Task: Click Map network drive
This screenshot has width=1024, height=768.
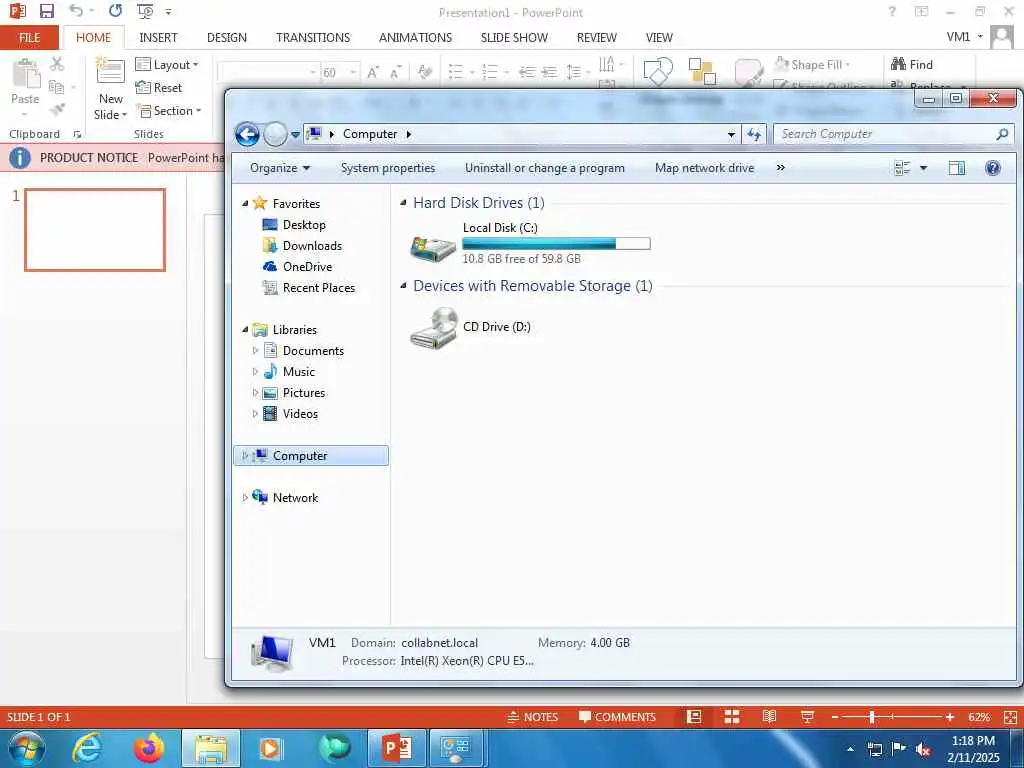Action: point(704,168)
